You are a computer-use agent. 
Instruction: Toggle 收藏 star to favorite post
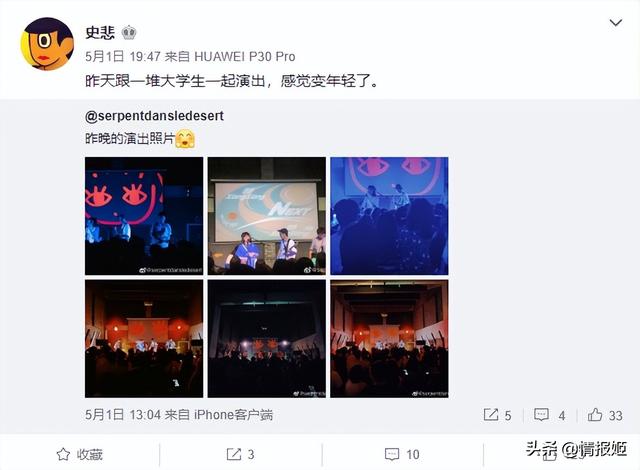[x=79, y=454]
